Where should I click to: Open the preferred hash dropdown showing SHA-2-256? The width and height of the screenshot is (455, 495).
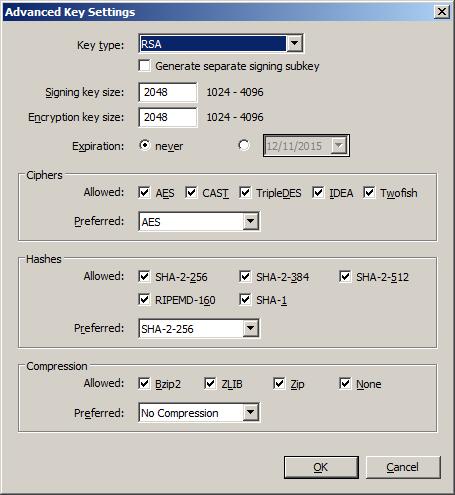(x=199, y=328)
